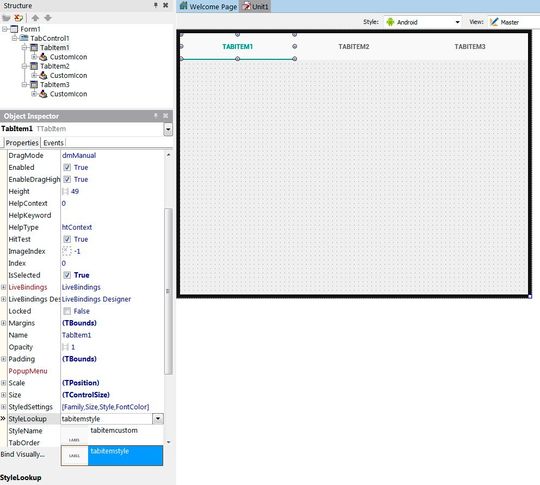This screenshot has height=485, width=540.
Task: Toggle the IsSelected property checkbox
Action: (67, 275)
